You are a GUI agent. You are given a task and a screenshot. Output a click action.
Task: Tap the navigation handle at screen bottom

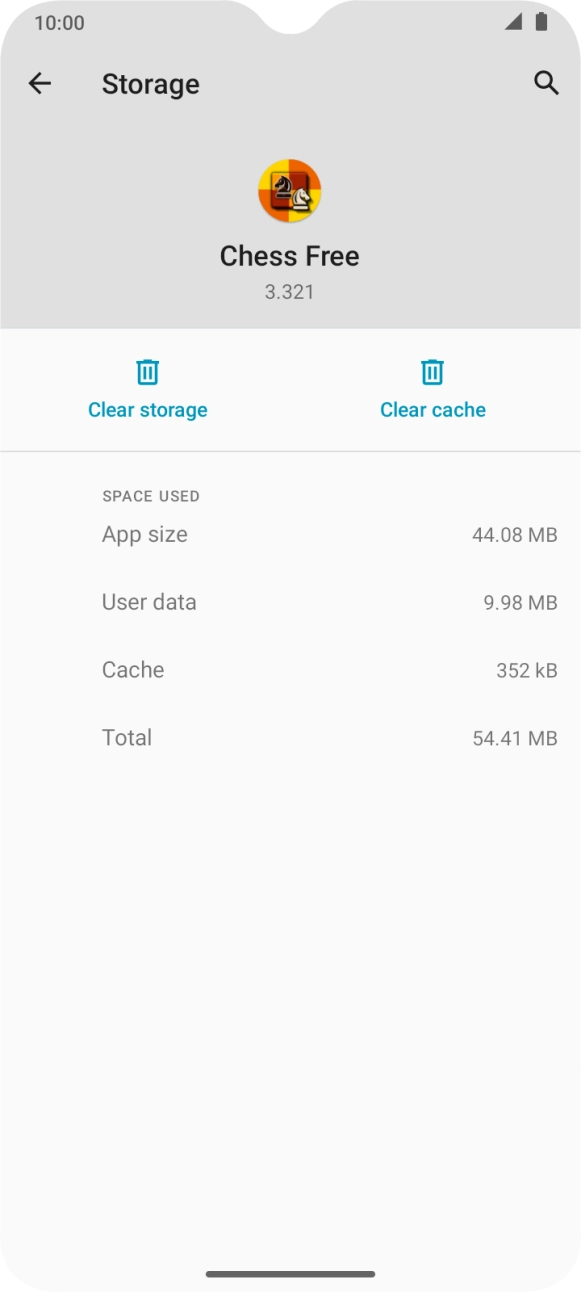point(290,1274)
